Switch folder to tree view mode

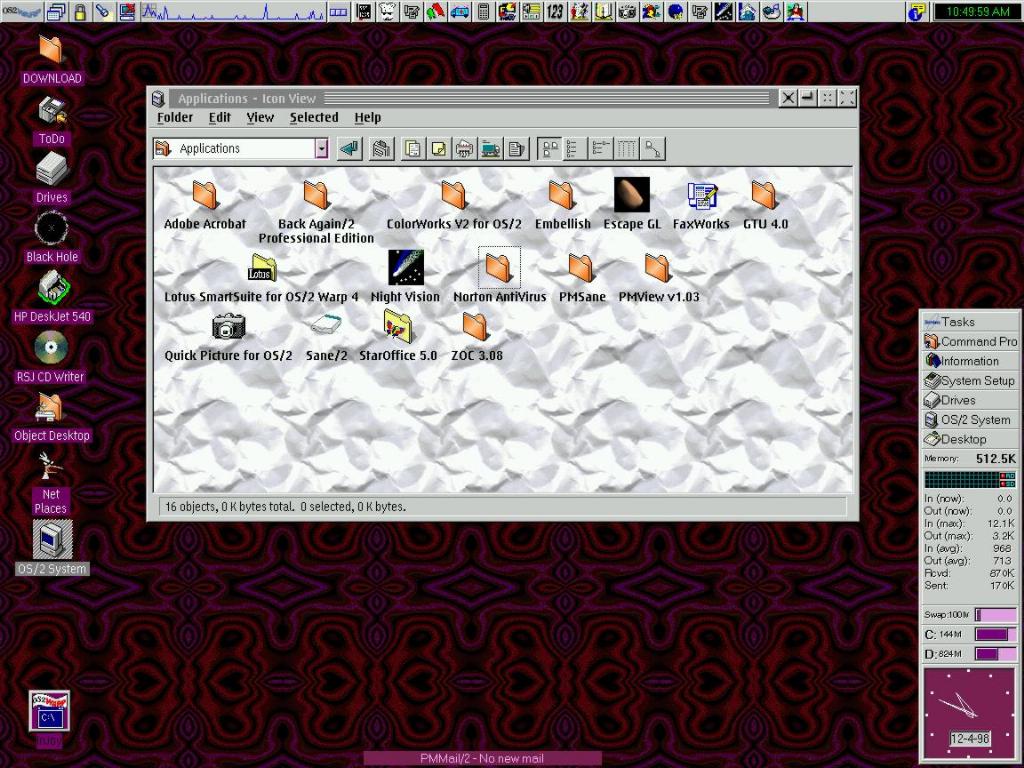coord(601,149)
